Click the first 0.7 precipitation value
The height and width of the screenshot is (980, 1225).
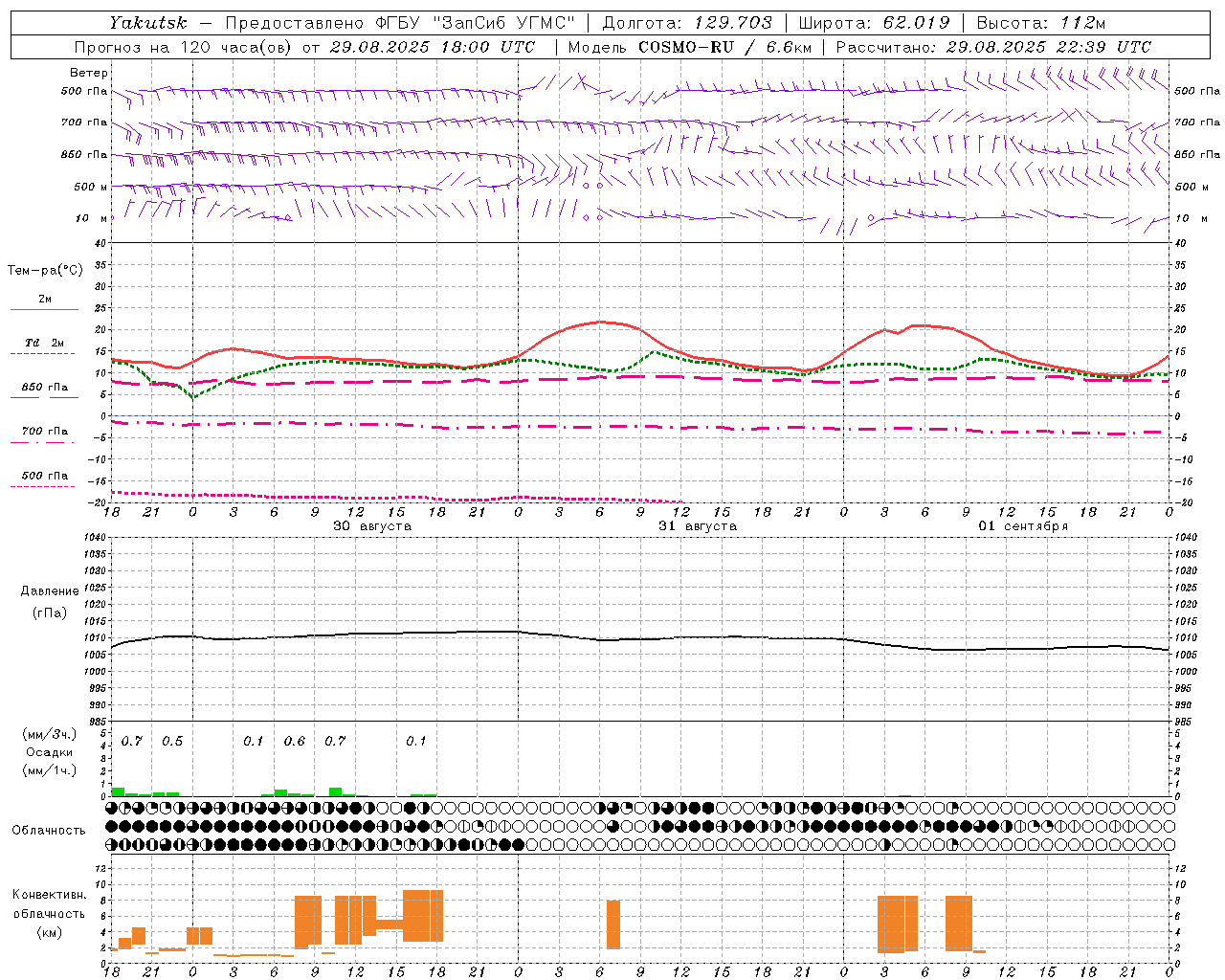point(132,742)
